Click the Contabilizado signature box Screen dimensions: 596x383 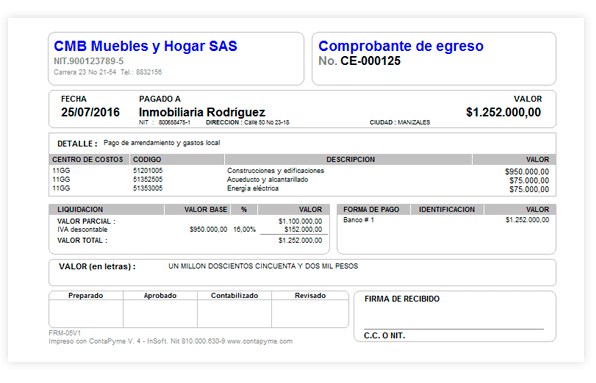pos(235,313)
